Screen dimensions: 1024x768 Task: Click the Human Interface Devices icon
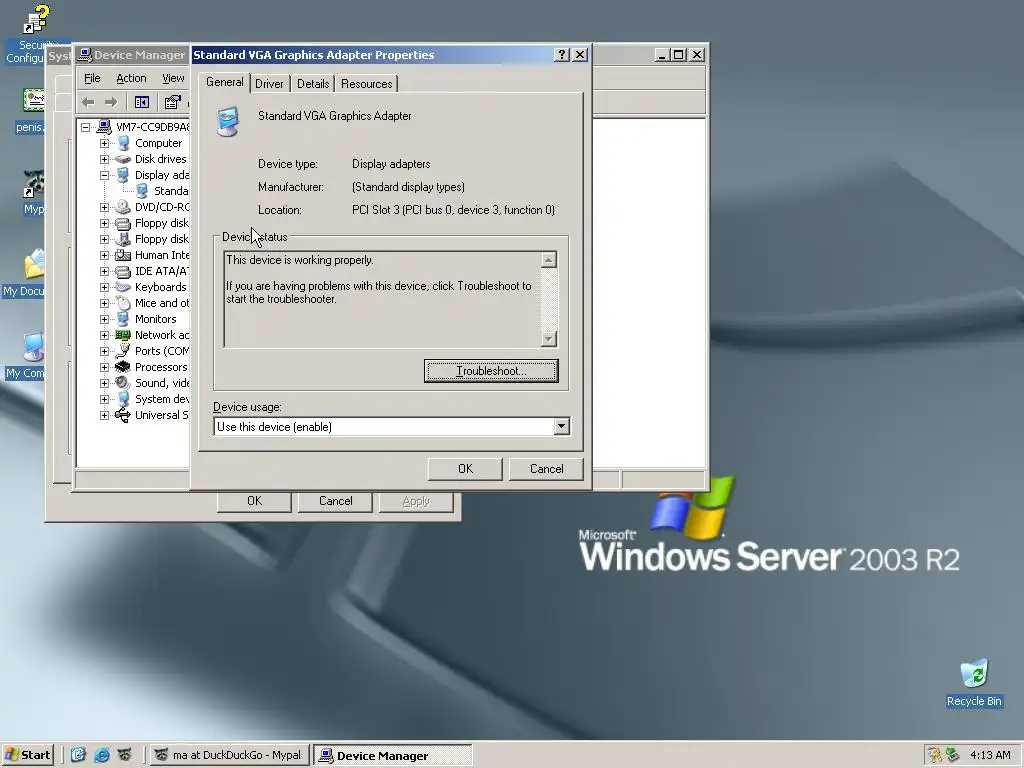(123, 255)
